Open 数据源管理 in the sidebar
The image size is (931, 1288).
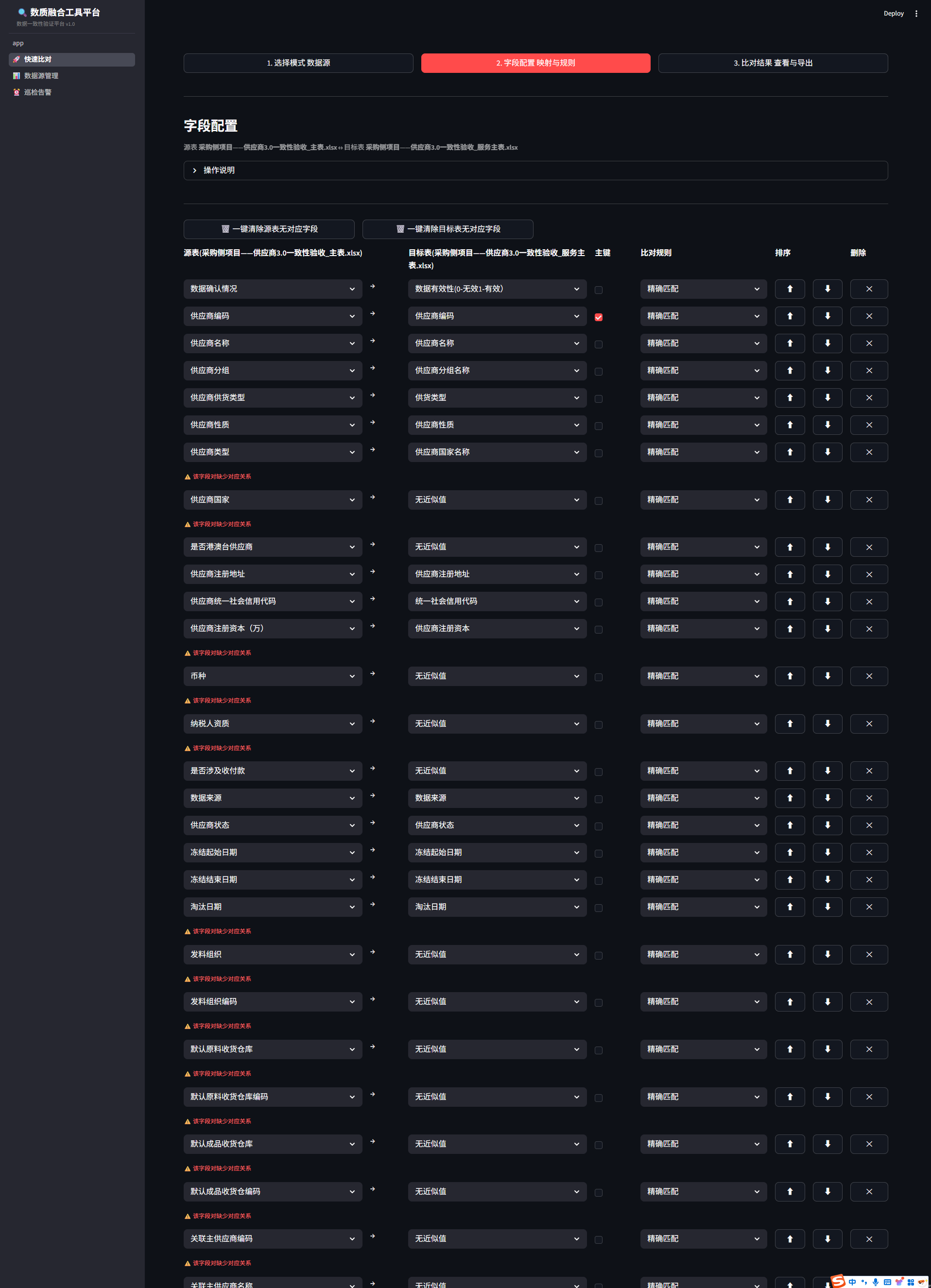coord(41,76)
